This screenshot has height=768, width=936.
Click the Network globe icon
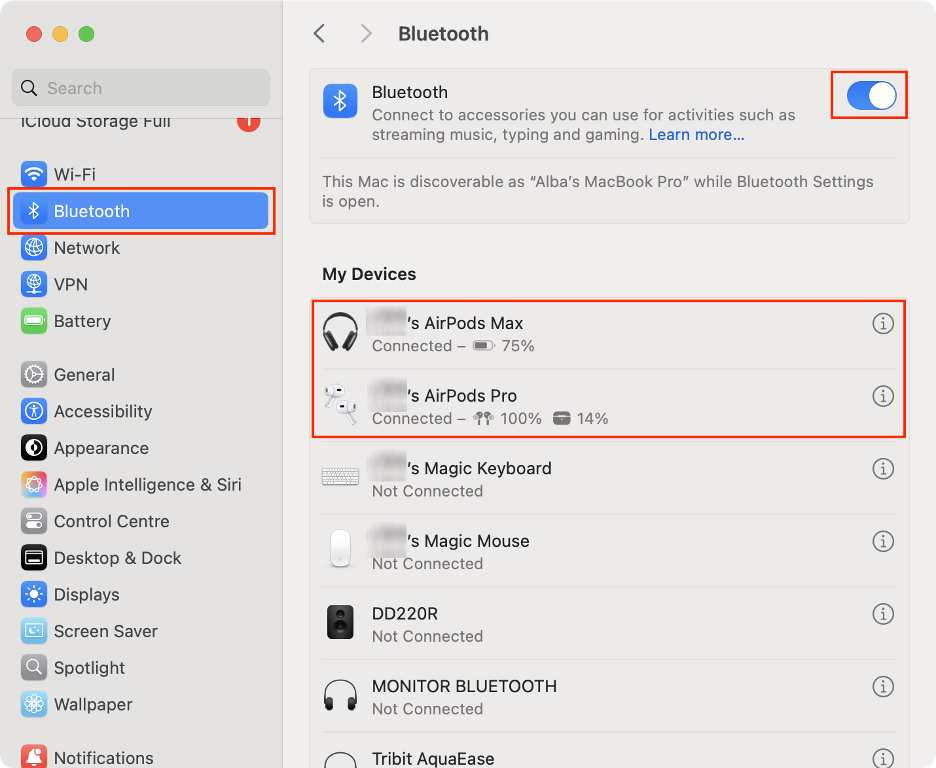[34, 248]
